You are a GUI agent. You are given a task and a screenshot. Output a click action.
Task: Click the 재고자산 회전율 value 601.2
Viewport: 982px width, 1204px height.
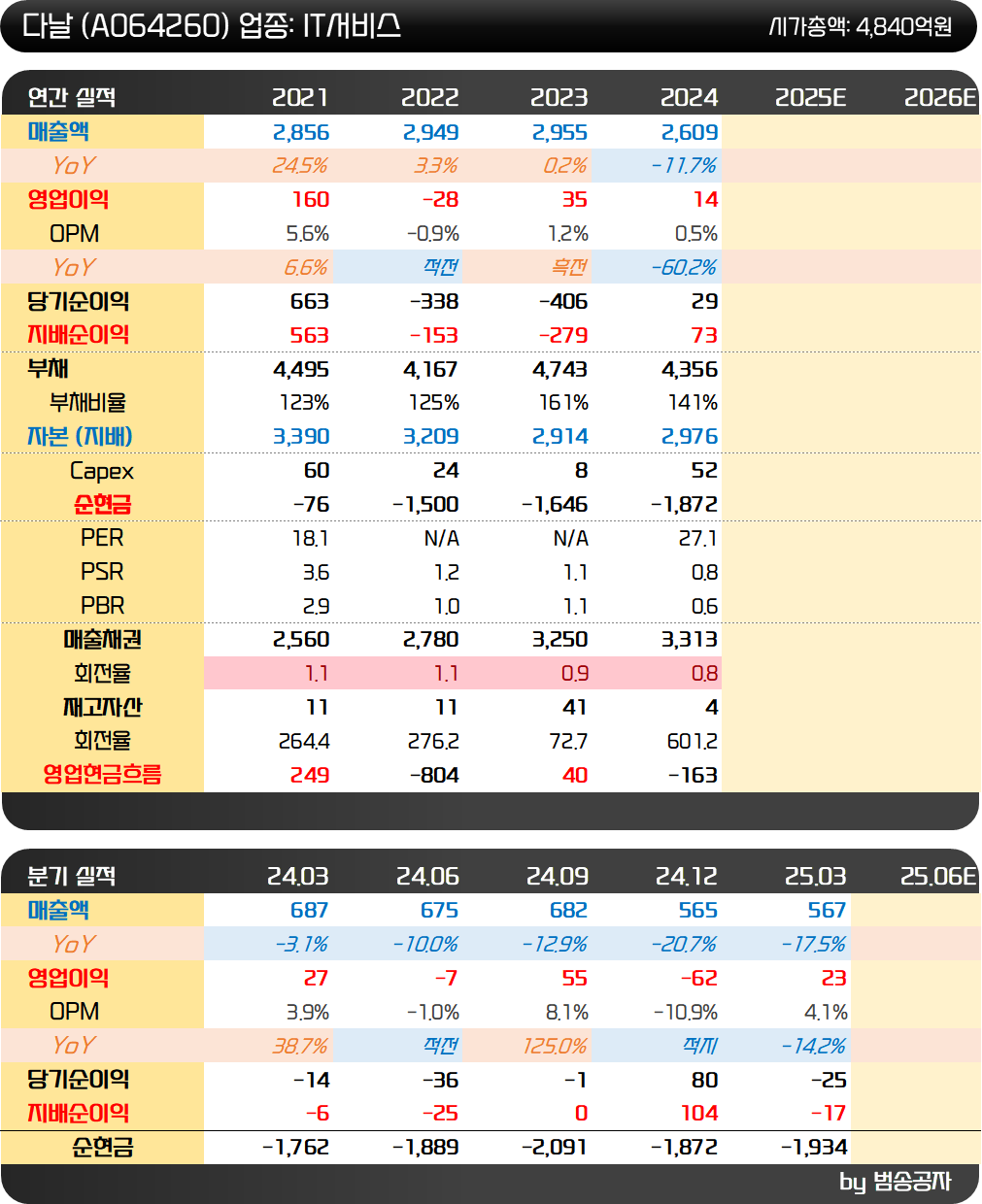click(693, 741)
